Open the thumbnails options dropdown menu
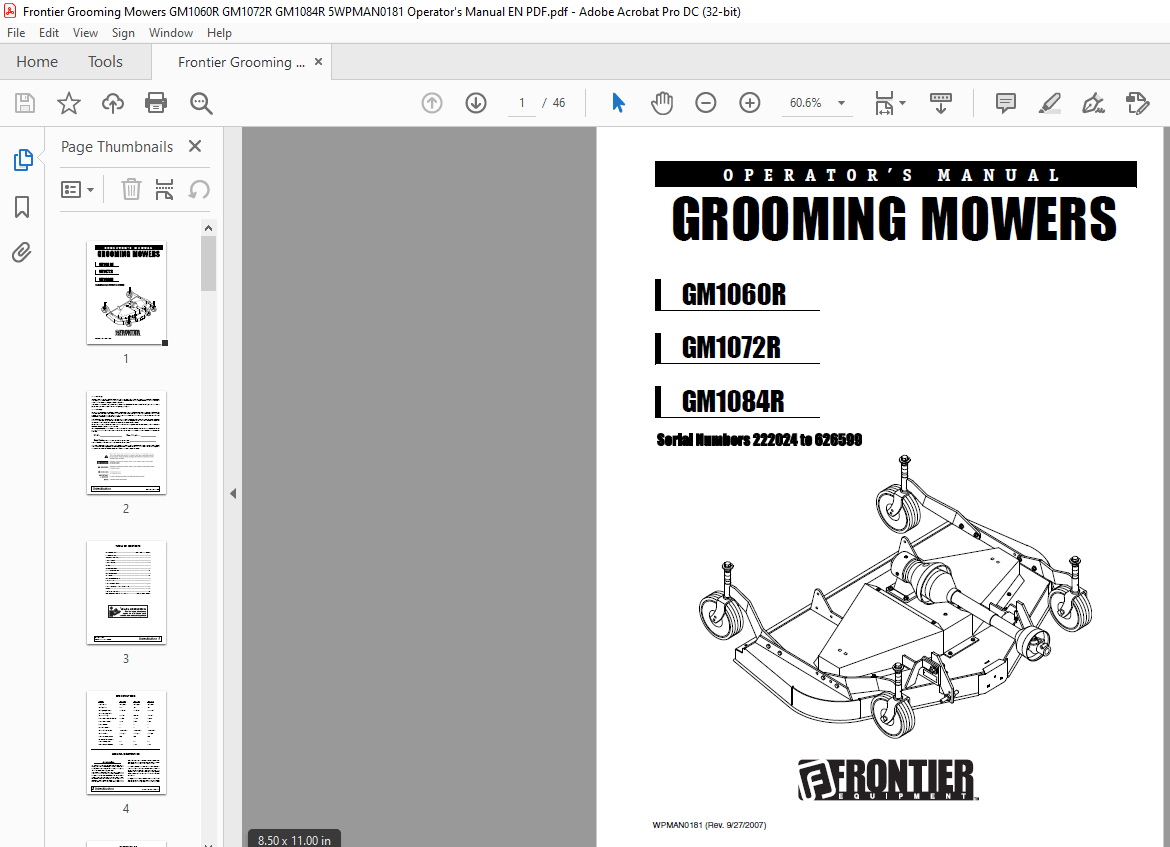 pos(78,190)
